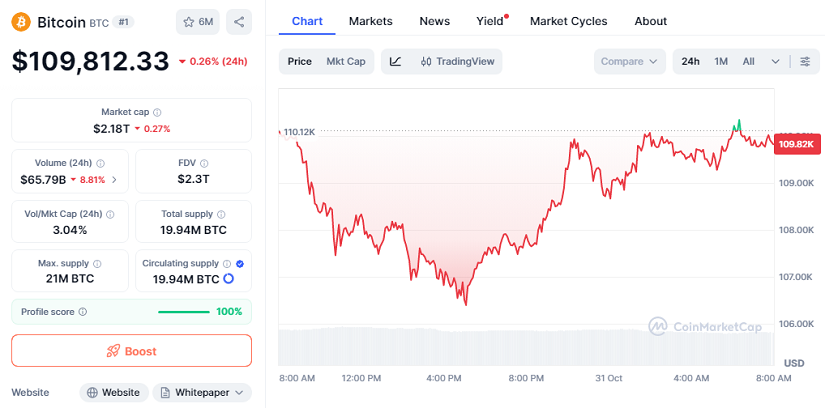Switch to TradingView chart mode
The width and height of the screenshot is (825, 408).
[x=458, y=62]
